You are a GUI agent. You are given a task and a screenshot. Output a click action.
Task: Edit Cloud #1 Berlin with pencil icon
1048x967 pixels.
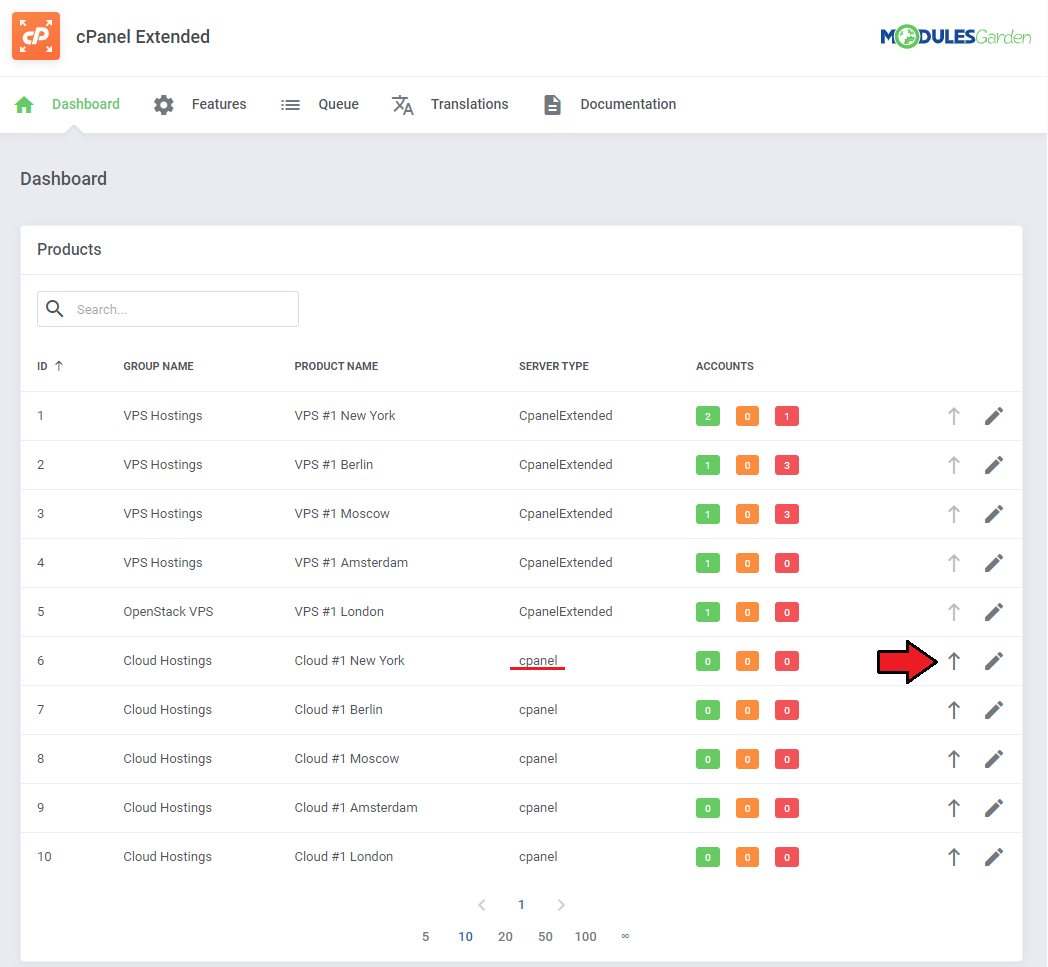pos(994,710)
